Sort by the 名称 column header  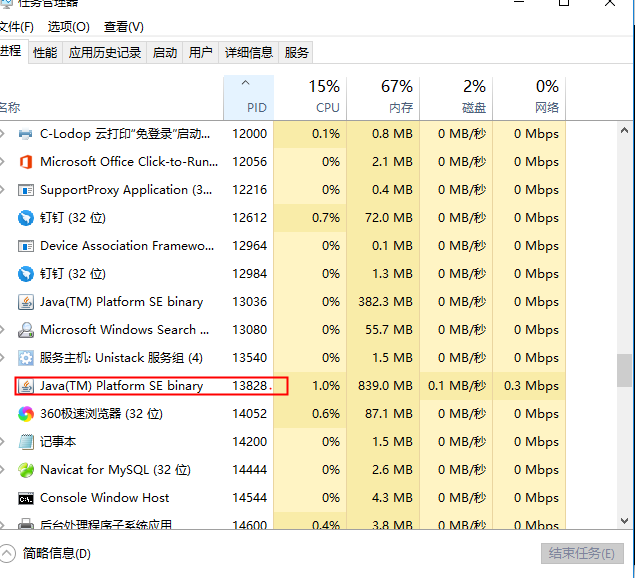(111, 97)
